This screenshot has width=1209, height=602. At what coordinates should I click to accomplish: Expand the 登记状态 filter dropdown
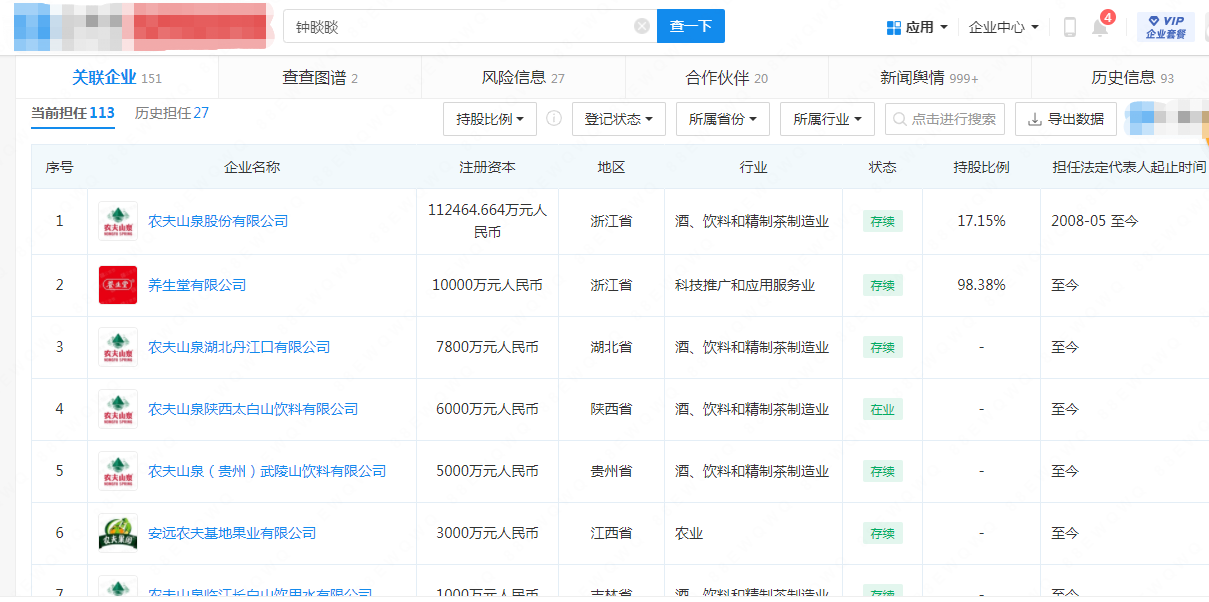click(x=618, y=119)
